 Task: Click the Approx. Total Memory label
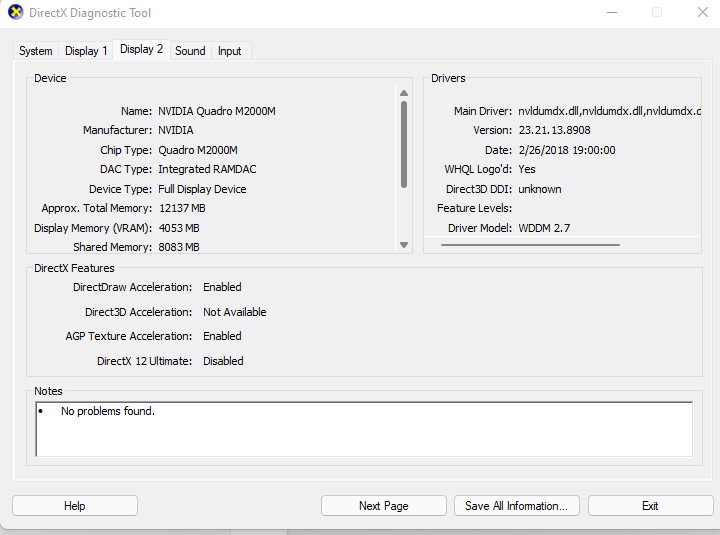pyautogui.click(x=96, y=208)
